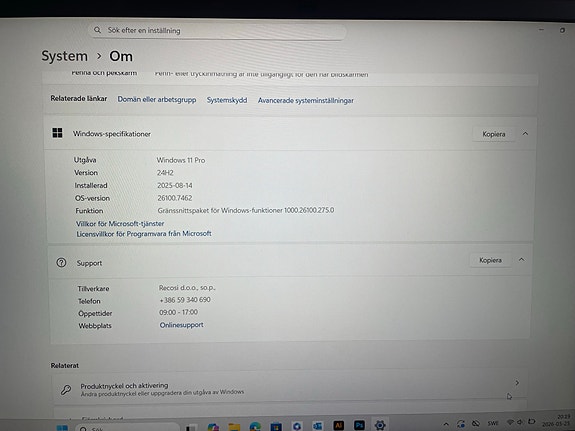Open File Explorer folder icon in taskbar
The image size is (575, 431).
[x=234, y=427]
